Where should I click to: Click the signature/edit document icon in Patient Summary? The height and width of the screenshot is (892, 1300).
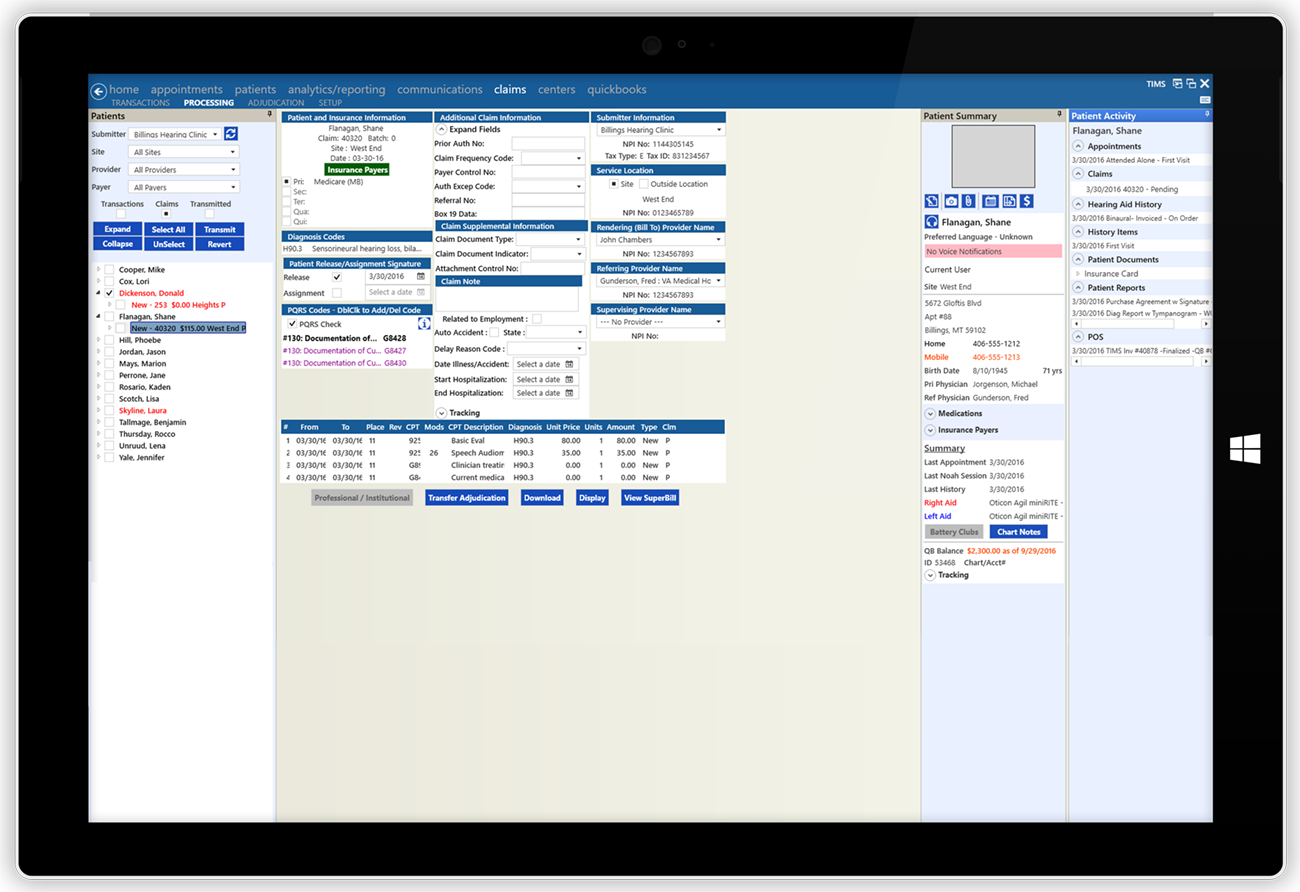(x=931, y=200)
